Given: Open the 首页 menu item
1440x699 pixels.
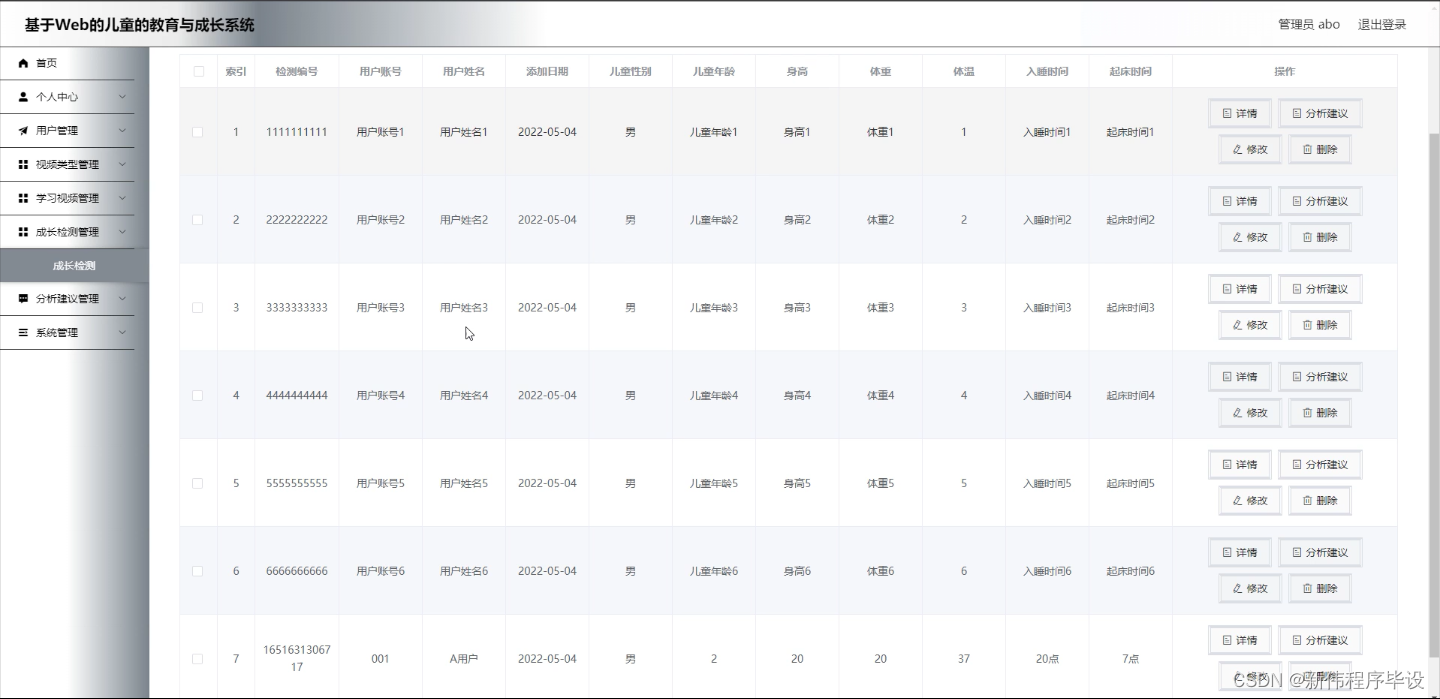Looking at the screenshot, I should [x=67, y=63].
